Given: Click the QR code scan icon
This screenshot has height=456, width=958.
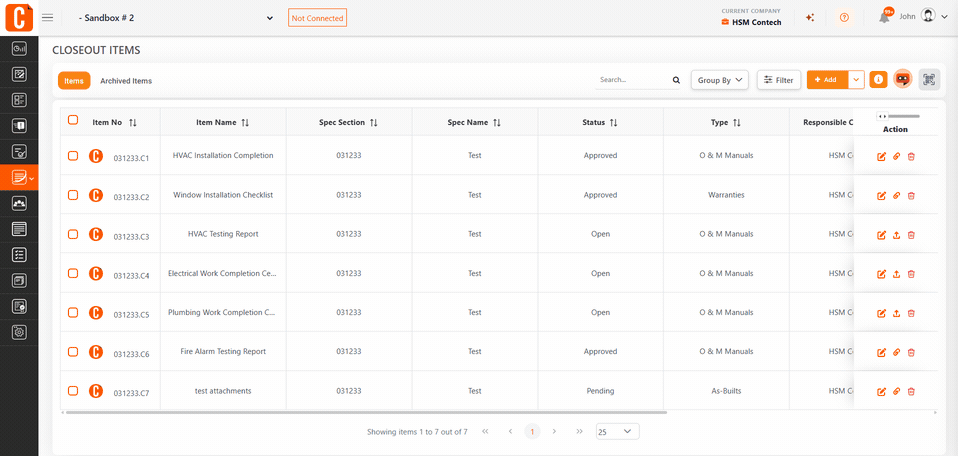Looking at the screenshot, I should click(x=929, y=79).
